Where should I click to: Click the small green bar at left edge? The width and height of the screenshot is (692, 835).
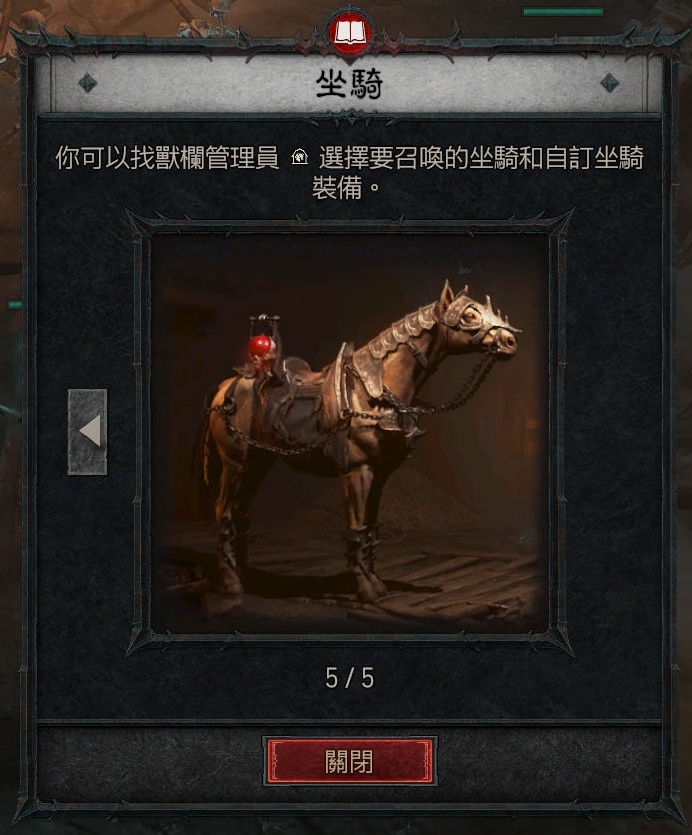pyautogui.click(x=14, y=305)
